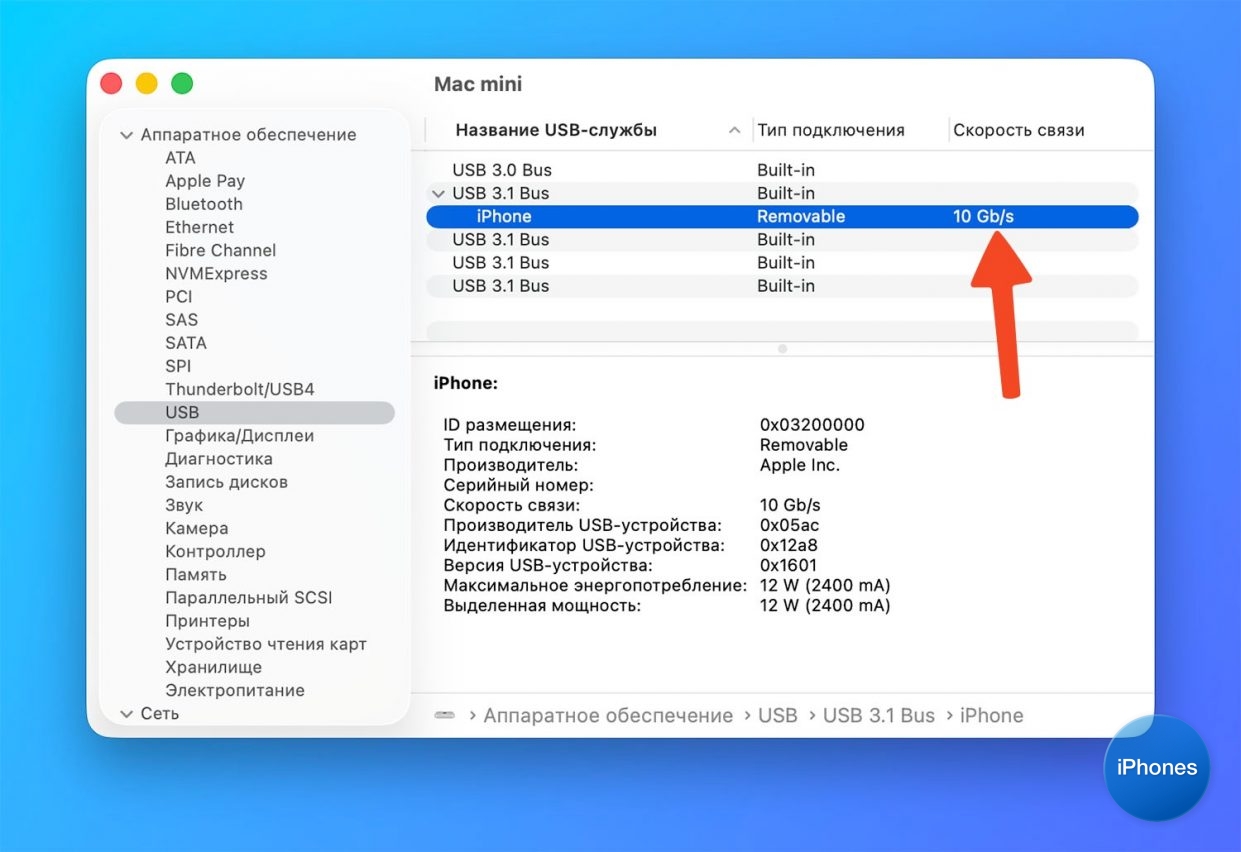Viewport: 1241px width, 852px height.
Task: Select Электропитание in the sidebar
Action: pyautogui.click(x=234, y=690)
